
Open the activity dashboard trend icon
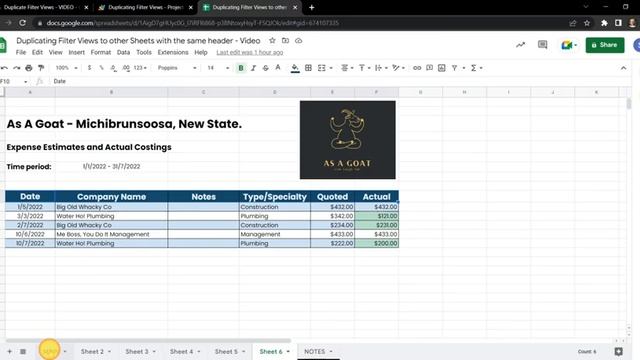(x=520, y=45)
